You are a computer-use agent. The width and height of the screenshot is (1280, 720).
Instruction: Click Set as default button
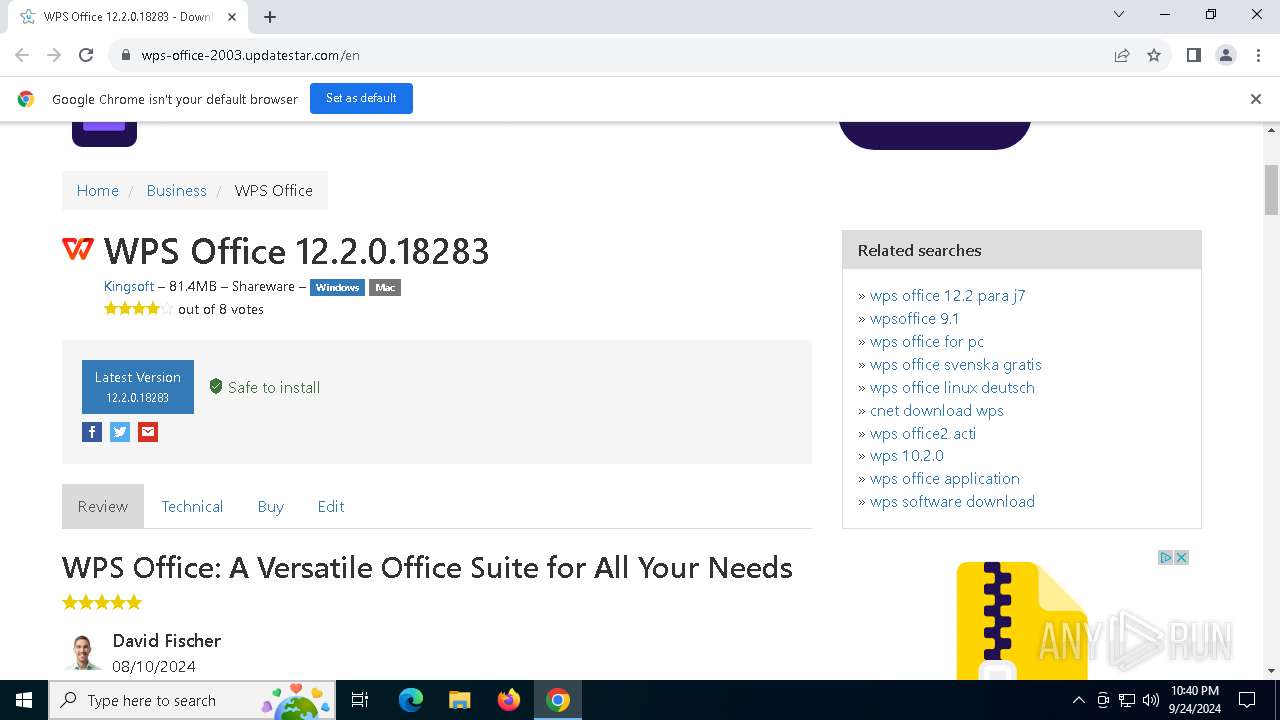[x=361, y=98]
